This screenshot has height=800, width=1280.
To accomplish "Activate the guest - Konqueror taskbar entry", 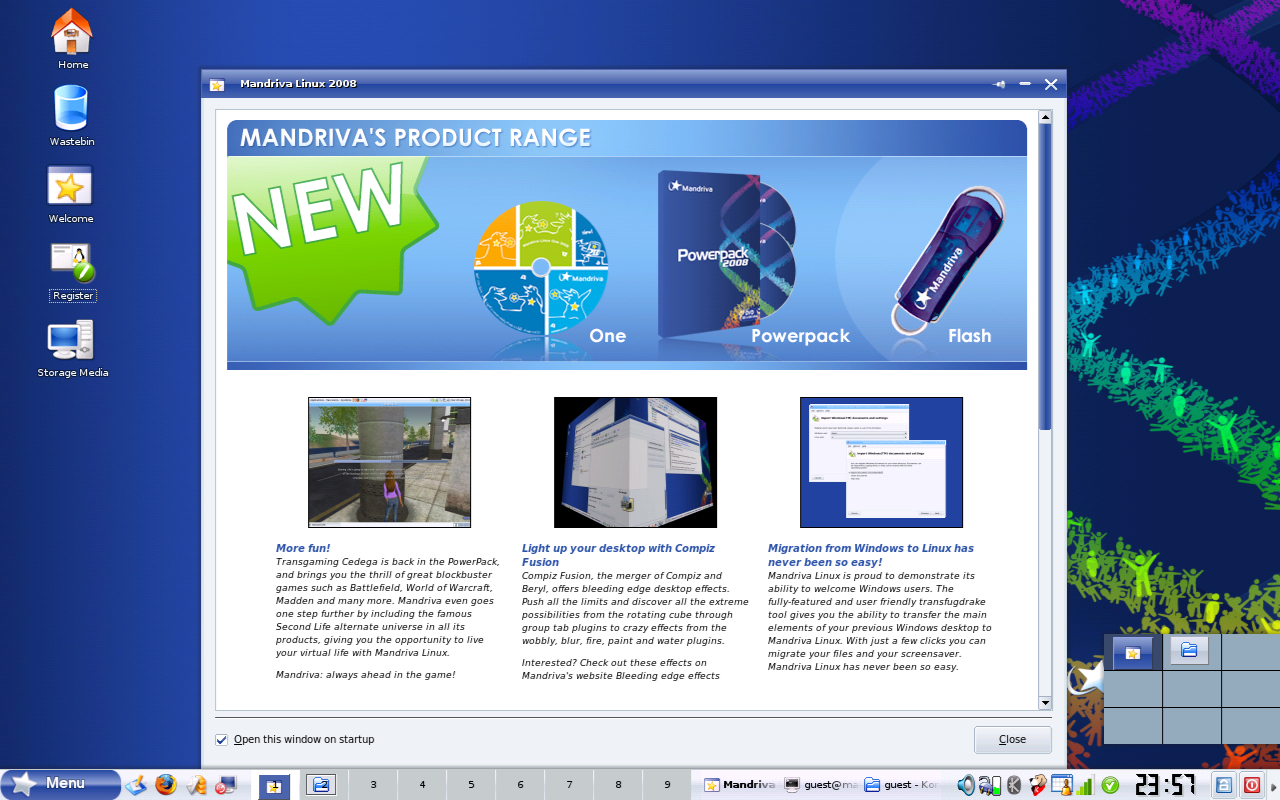I will [x=902, y=785].
